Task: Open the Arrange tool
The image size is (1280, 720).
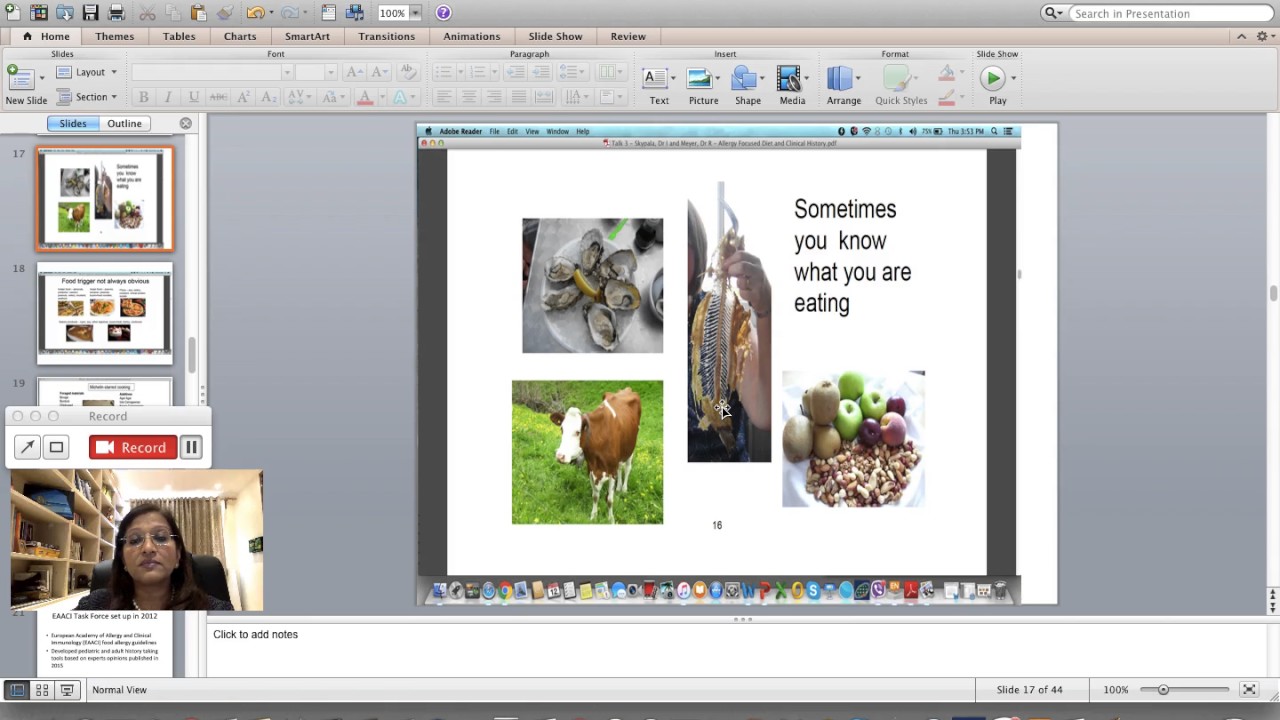Action: [x=843, y=85]
